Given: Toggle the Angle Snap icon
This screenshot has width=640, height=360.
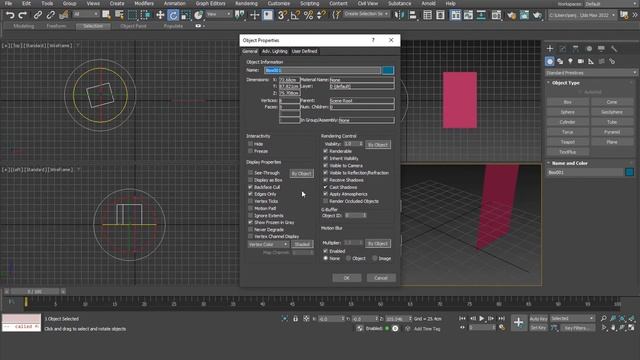Looking at the screenshot, I should pos(295,15).
